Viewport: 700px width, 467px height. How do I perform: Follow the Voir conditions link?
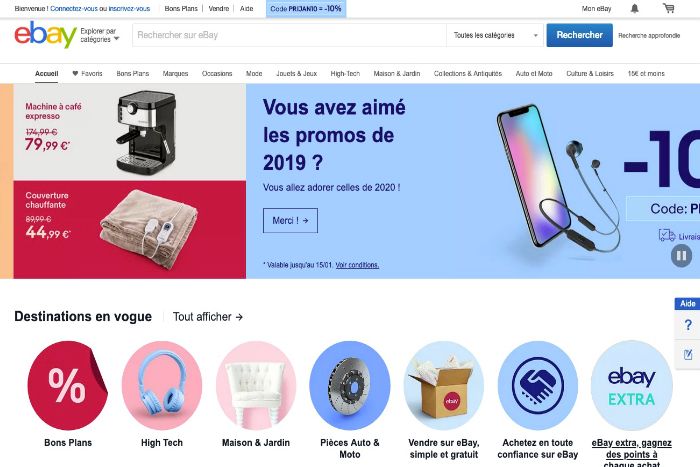[x=357, y=265]
